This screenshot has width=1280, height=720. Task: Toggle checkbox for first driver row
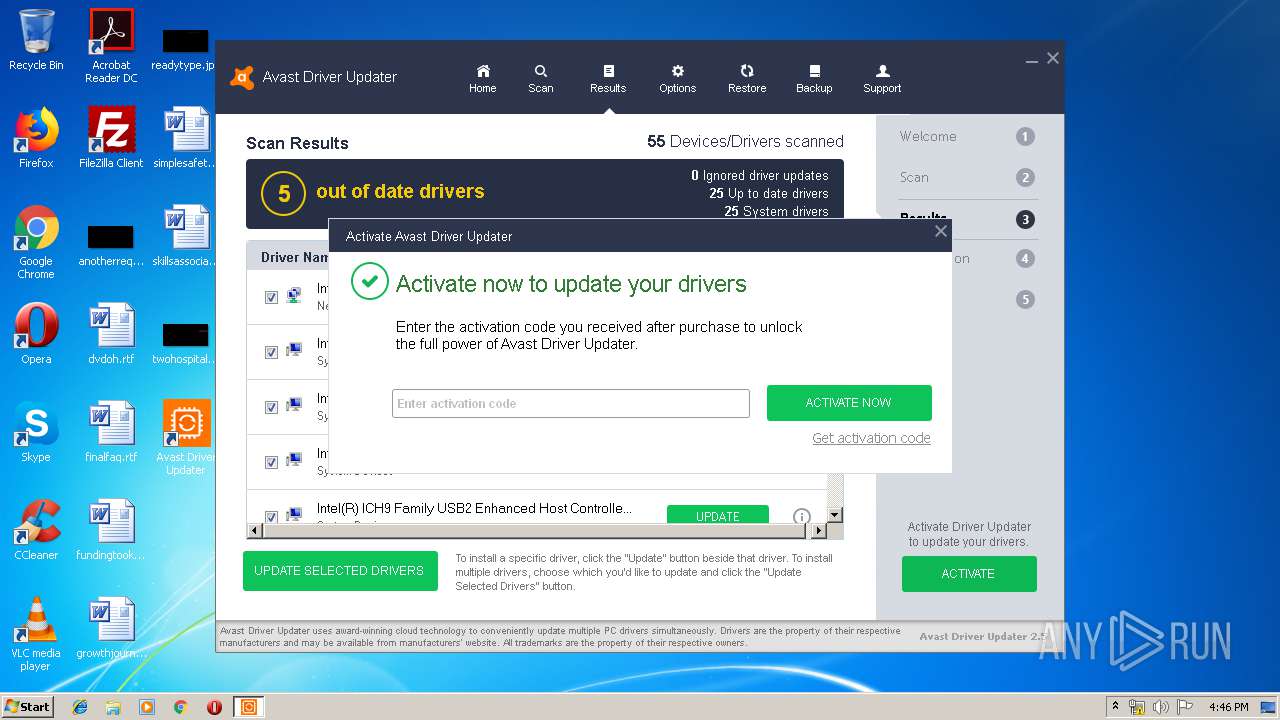coord(271,297)
